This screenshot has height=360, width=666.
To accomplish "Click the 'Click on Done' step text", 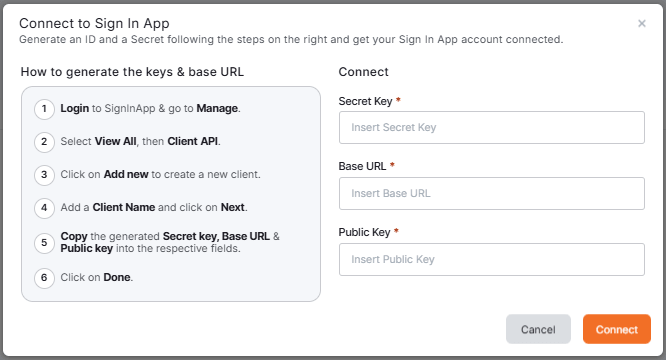I will click(x=96, y=277).
